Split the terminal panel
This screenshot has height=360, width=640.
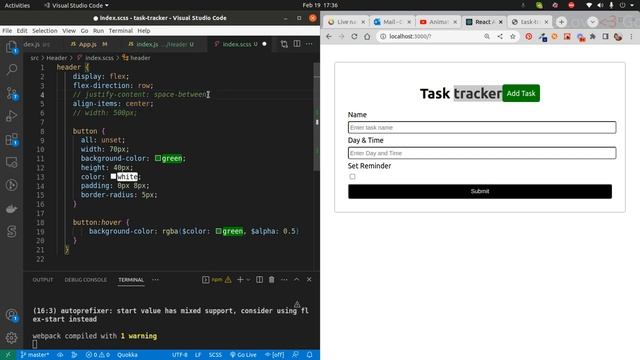259,280
